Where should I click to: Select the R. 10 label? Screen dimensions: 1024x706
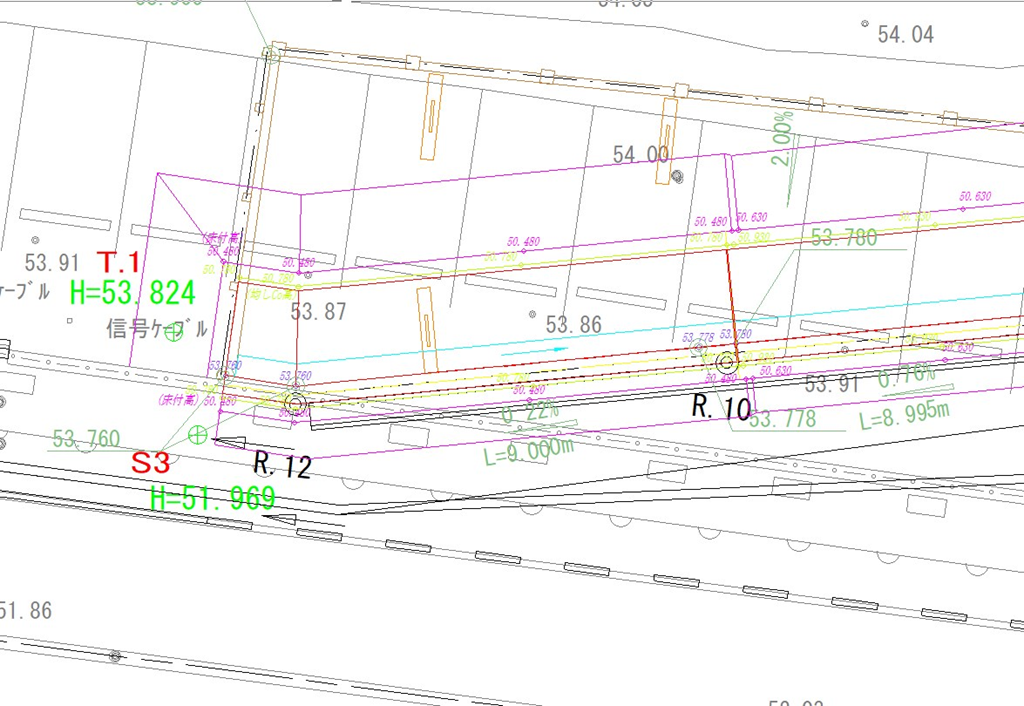coord(722,408)
